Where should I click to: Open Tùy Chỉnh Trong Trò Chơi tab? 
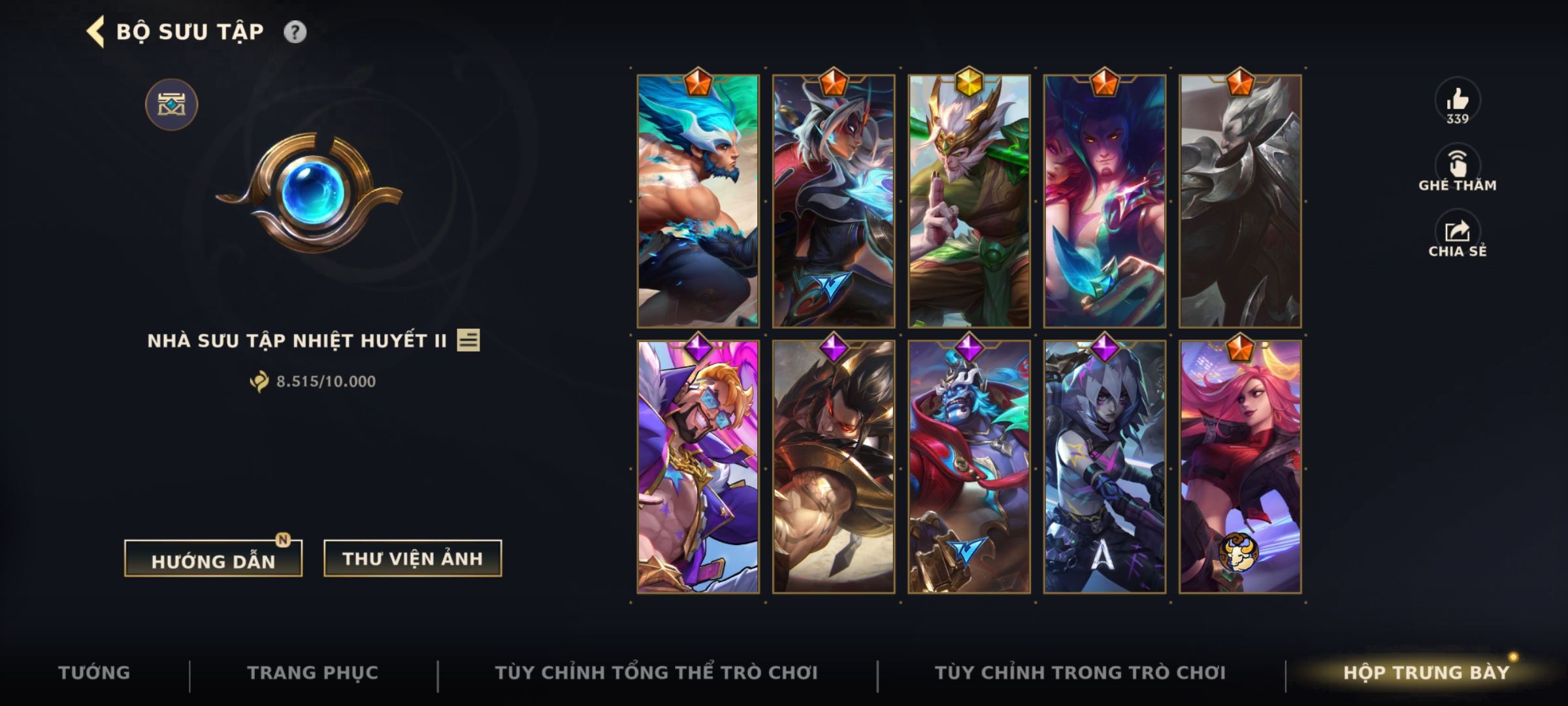pyautogui.click(x=1080, y=673)
